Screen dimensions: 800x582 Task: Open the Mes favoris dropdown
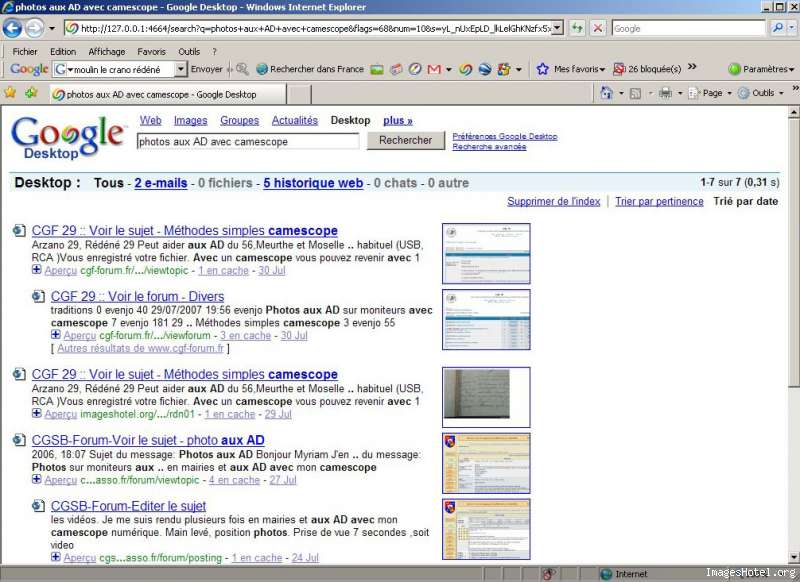pyautogui.click(x=603, y=69)
